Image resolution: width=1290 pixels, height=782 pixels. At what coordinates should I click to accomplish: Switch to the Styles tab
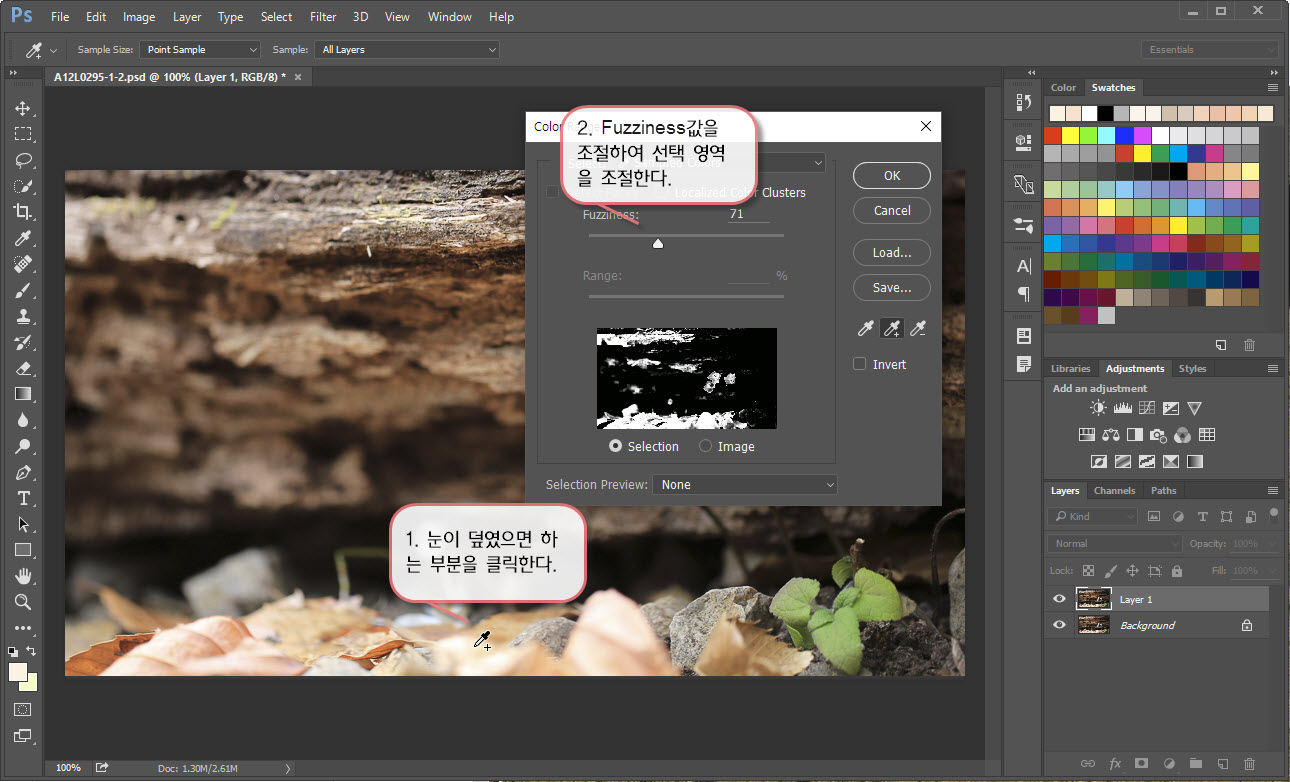pyautogui.click(x=1192, y=369)
